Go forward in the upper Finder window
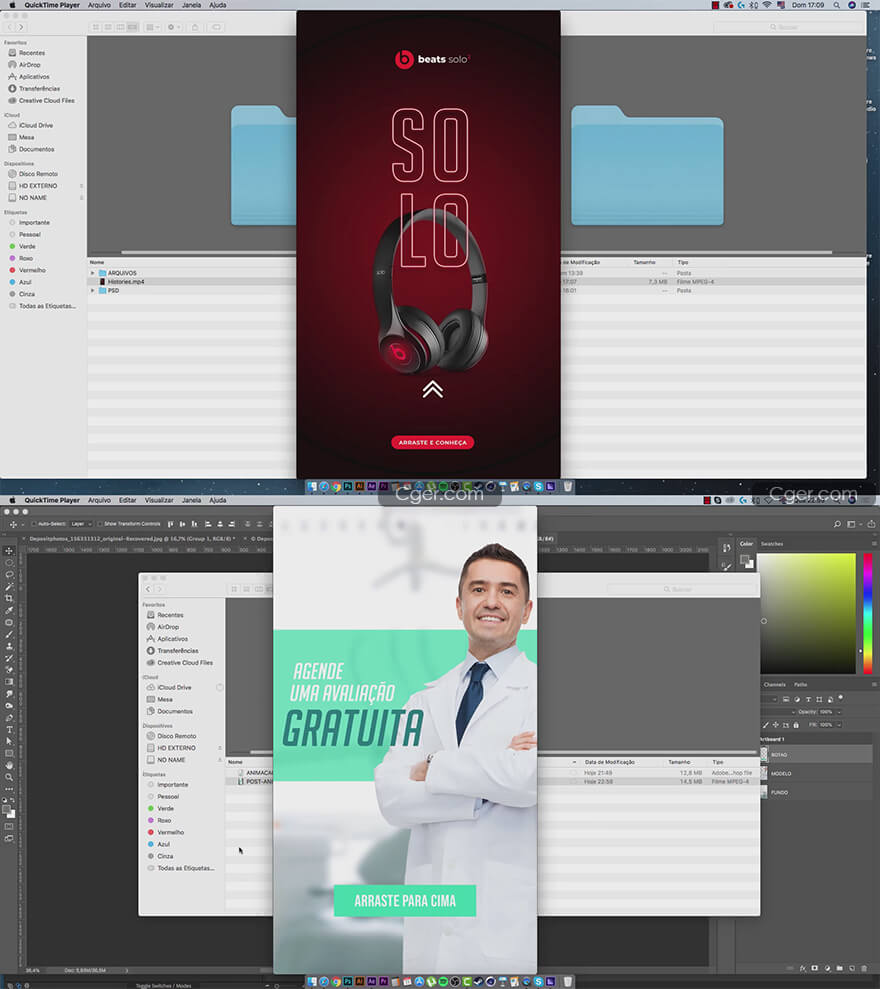880x989 pixels. [21, 27]
